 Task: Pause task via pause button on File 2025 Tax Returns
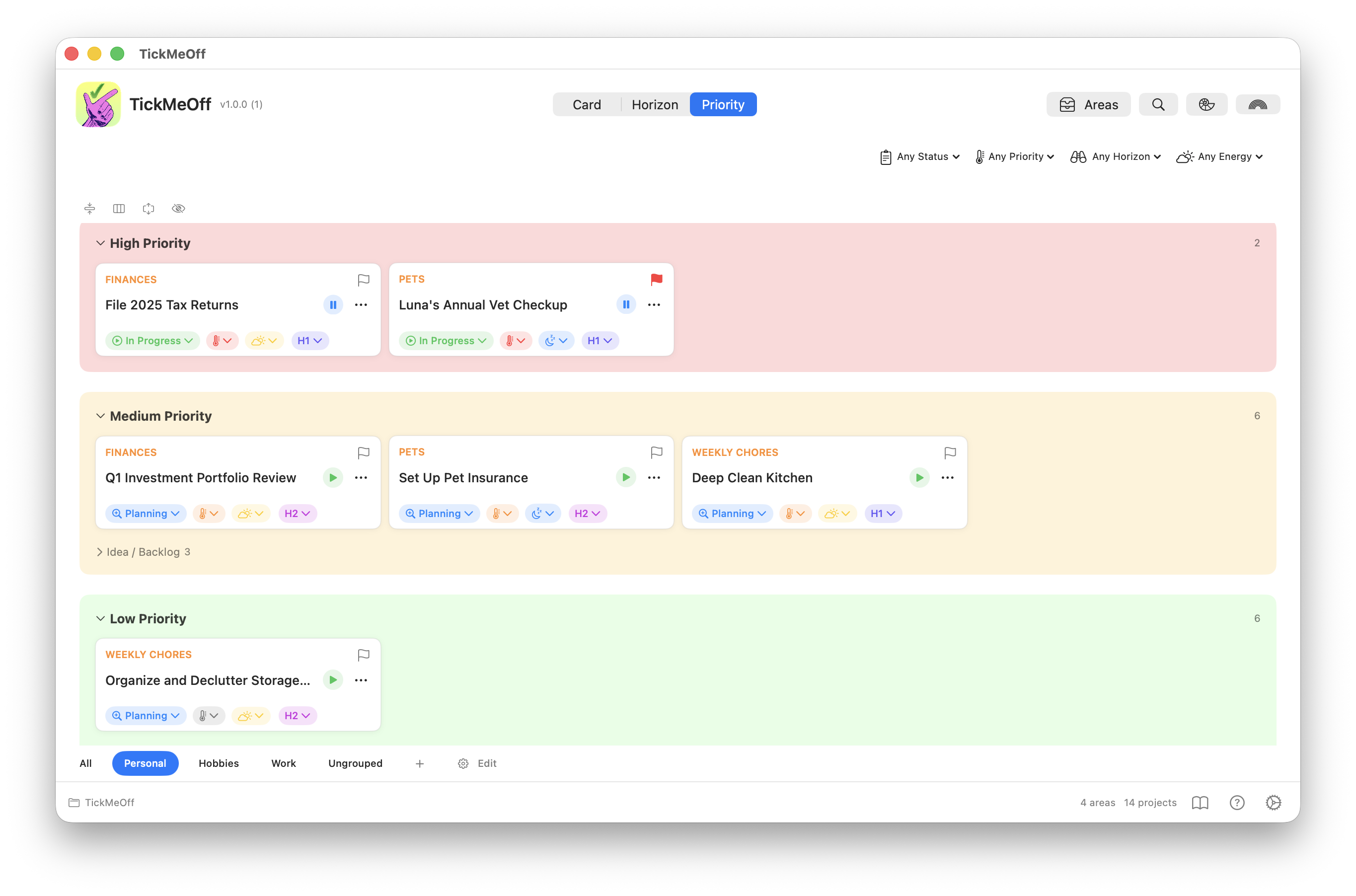pos(333,304)
